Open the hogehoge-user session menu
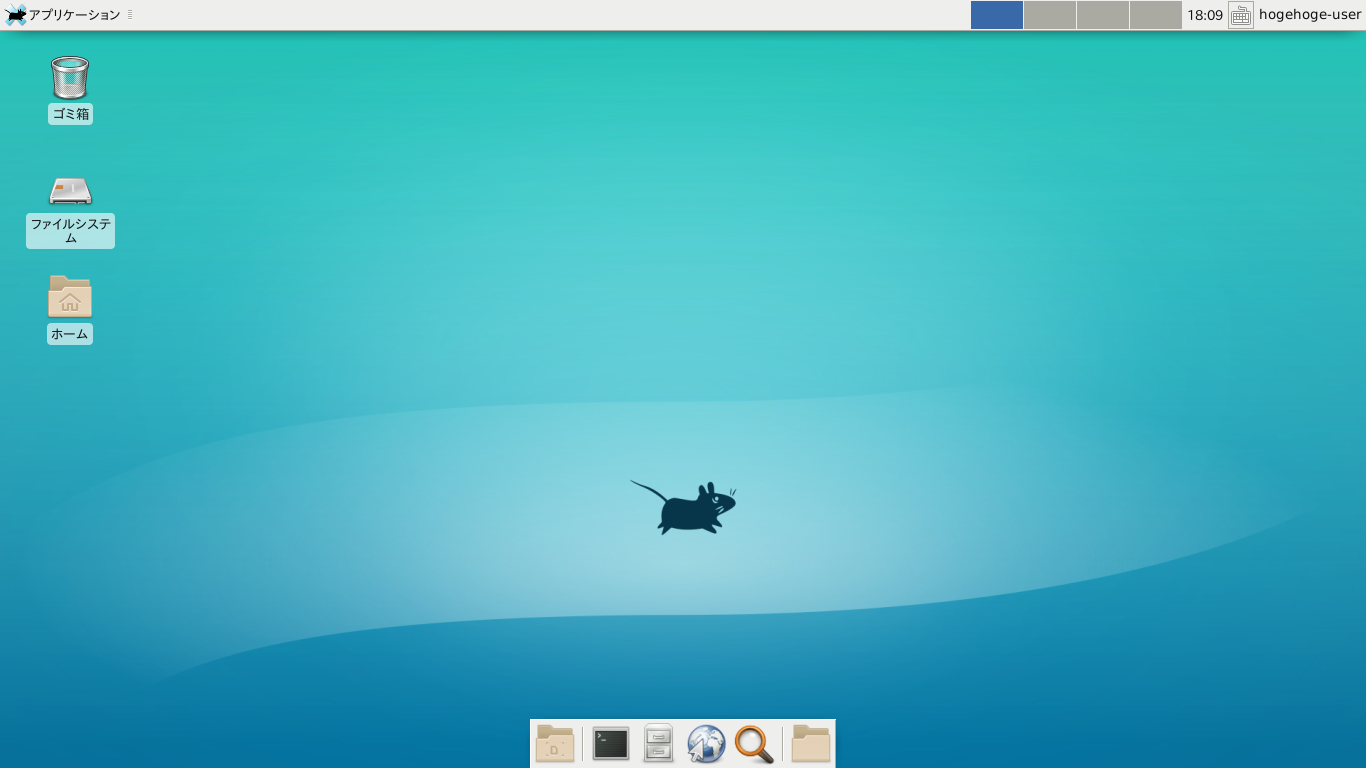1366x768 pixels. (x=1310, y=15)
